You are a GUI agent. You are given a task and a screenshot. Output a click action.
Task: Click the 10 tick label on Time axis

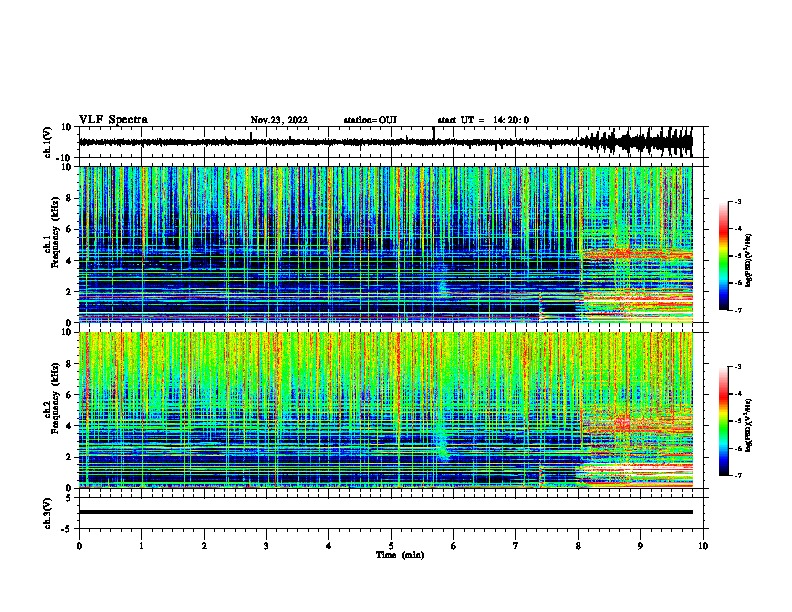[x=703, y=546]
